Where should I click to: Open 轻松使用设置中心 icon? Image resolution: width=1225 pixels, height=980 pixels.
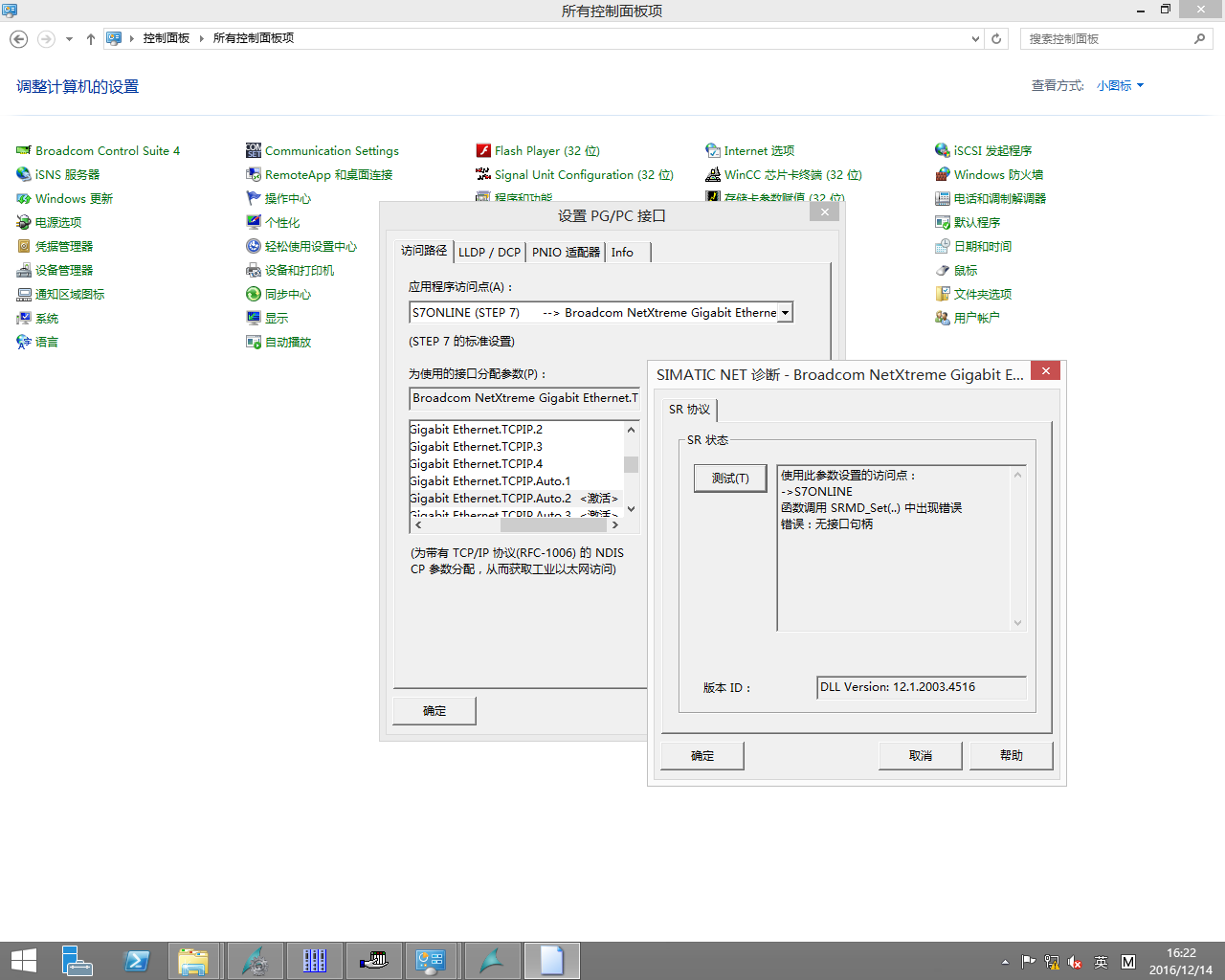254,247
